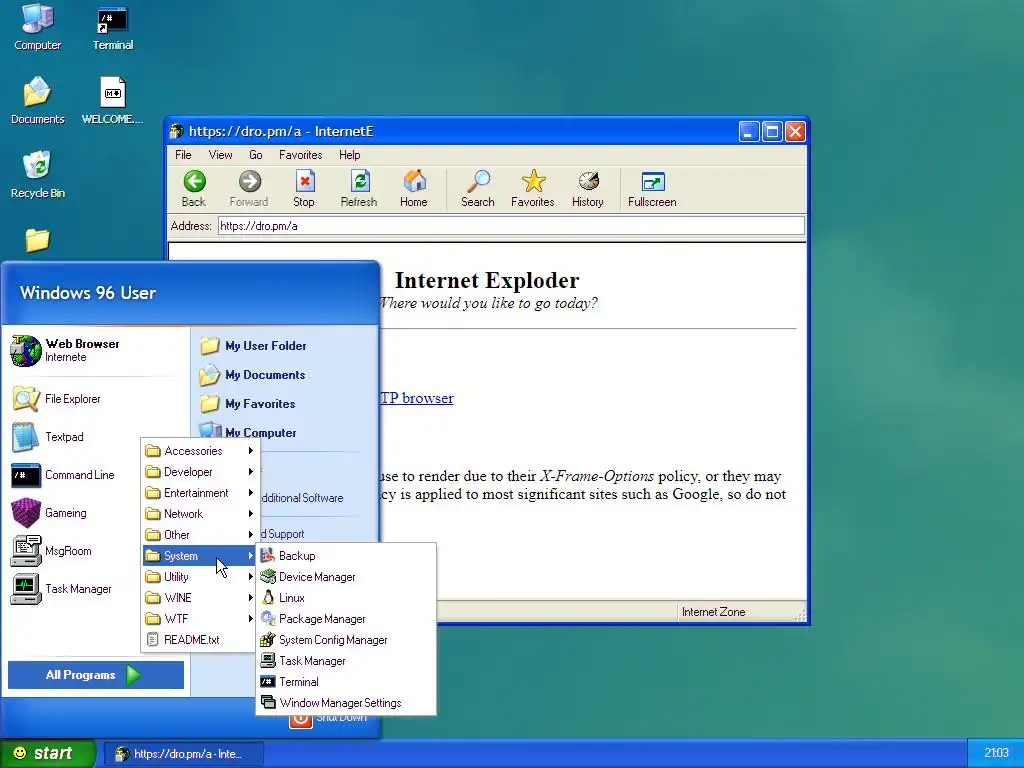Expand the Developer programs folder
The height and width of the screenshot is (768, 1024).
click(200, 472)
